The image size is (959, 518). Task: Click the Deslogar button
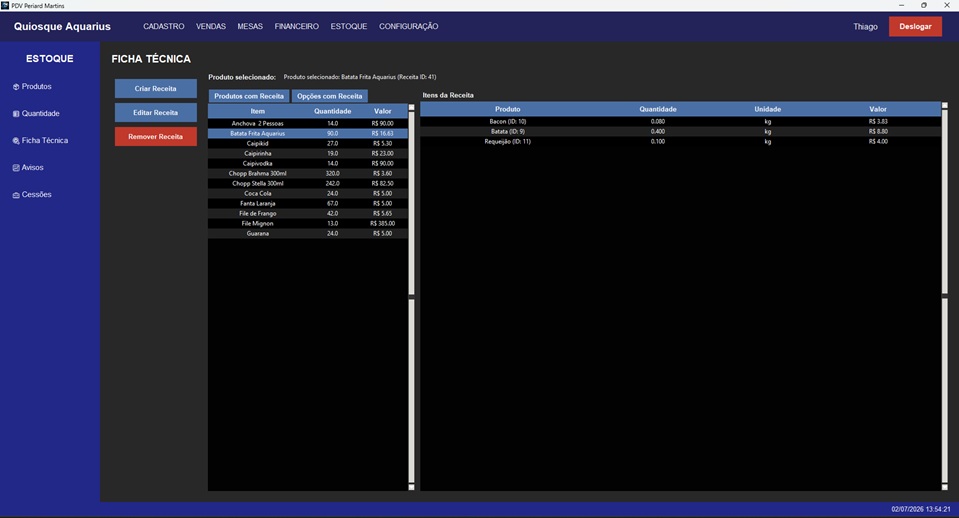(x=915, y=26)
